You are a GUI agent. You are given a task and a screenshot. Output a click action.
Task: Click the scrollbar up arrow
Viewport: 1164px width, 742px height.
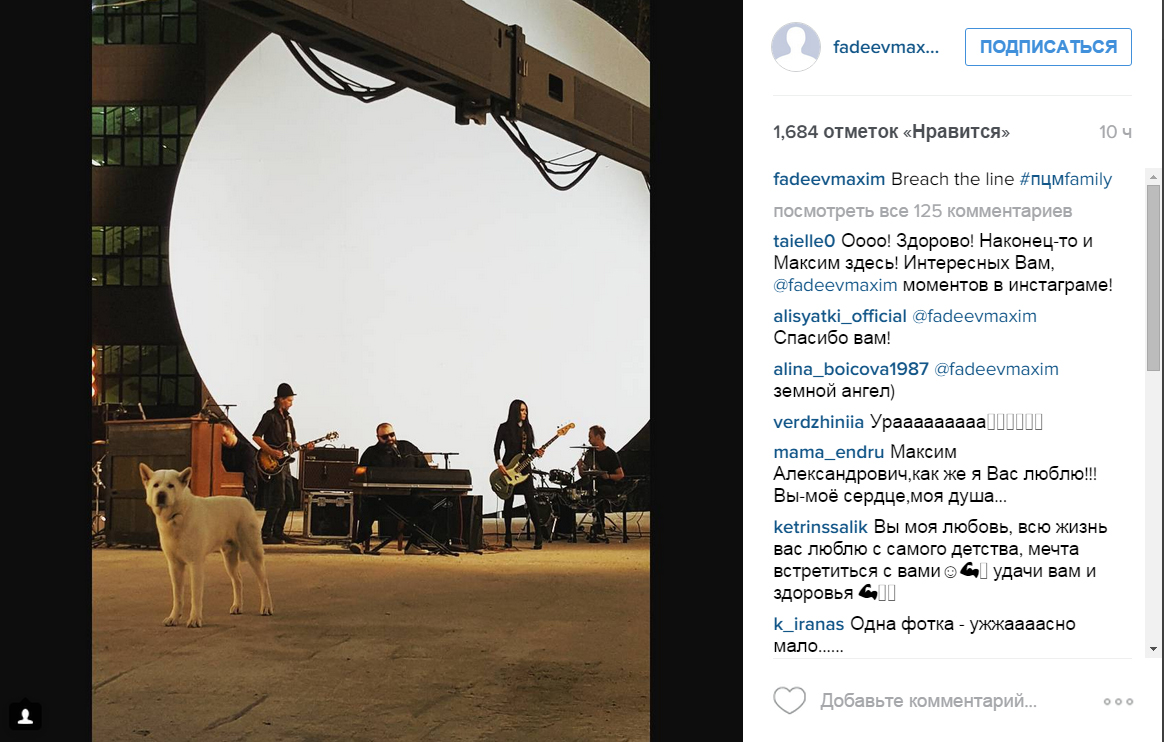(x=1153, y=177)
